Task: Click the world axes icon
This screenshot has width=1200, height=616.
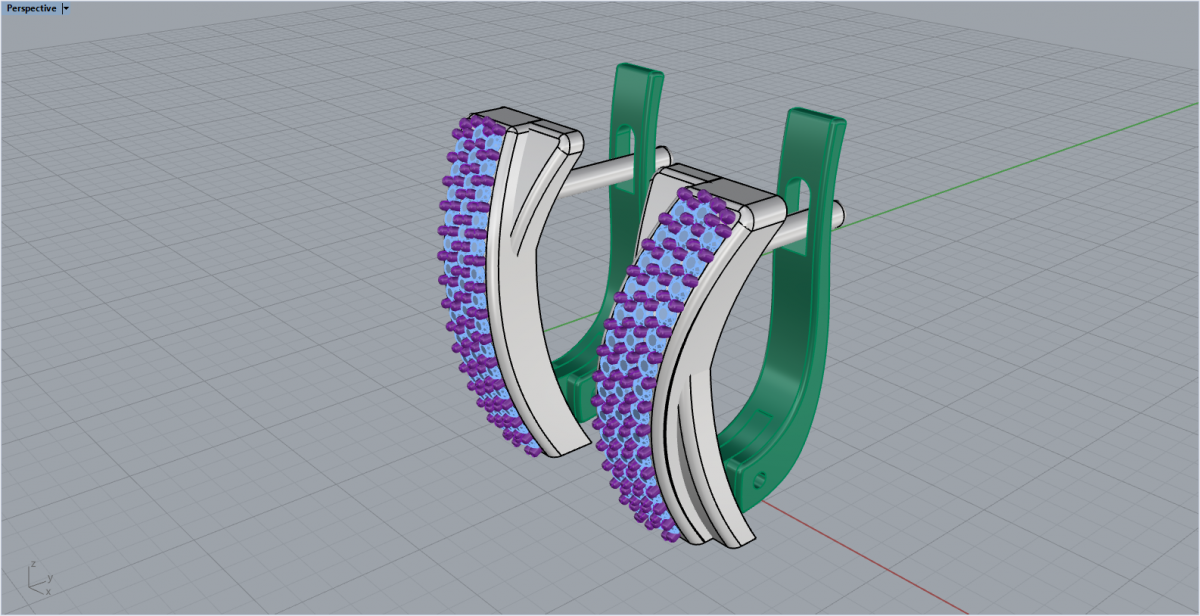Action: [38, 578]
